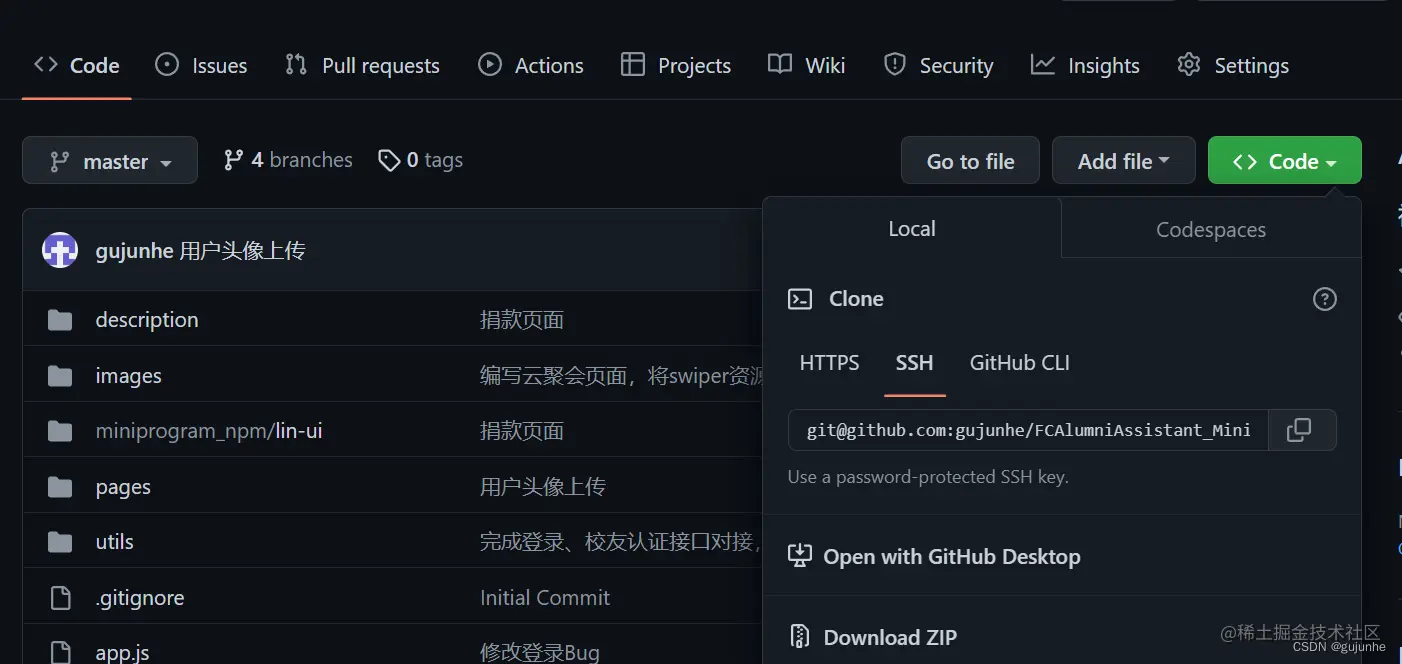Open utils row commit message 完成登录
1402x664 pixels.
click(621, 542)
